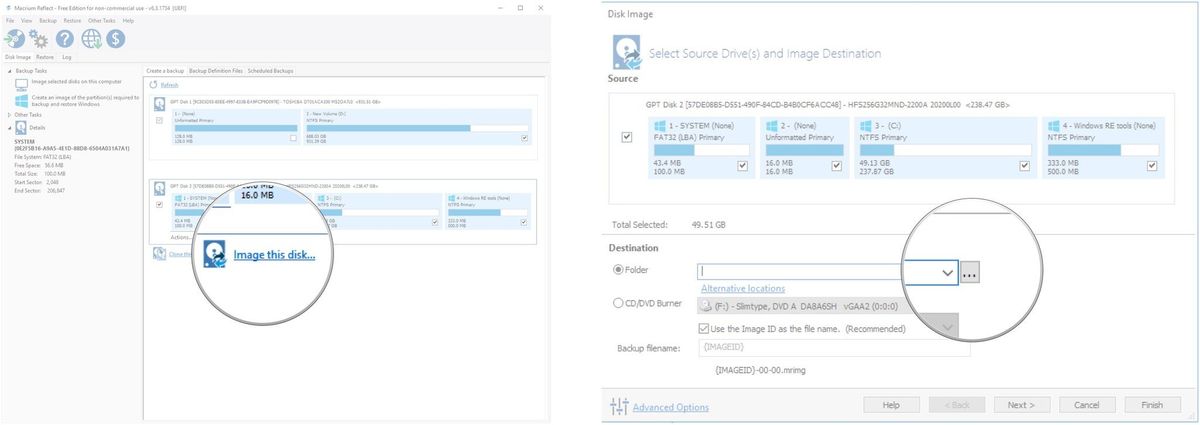The image size is (1200, 425).
Task: Click the Windows icon of partition 2 (None)
Action: (x=772, y=126)
